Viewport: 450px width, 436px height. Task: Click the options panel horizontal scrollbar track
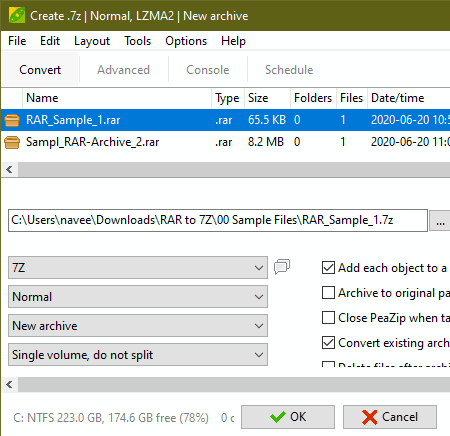click(234, 384)
